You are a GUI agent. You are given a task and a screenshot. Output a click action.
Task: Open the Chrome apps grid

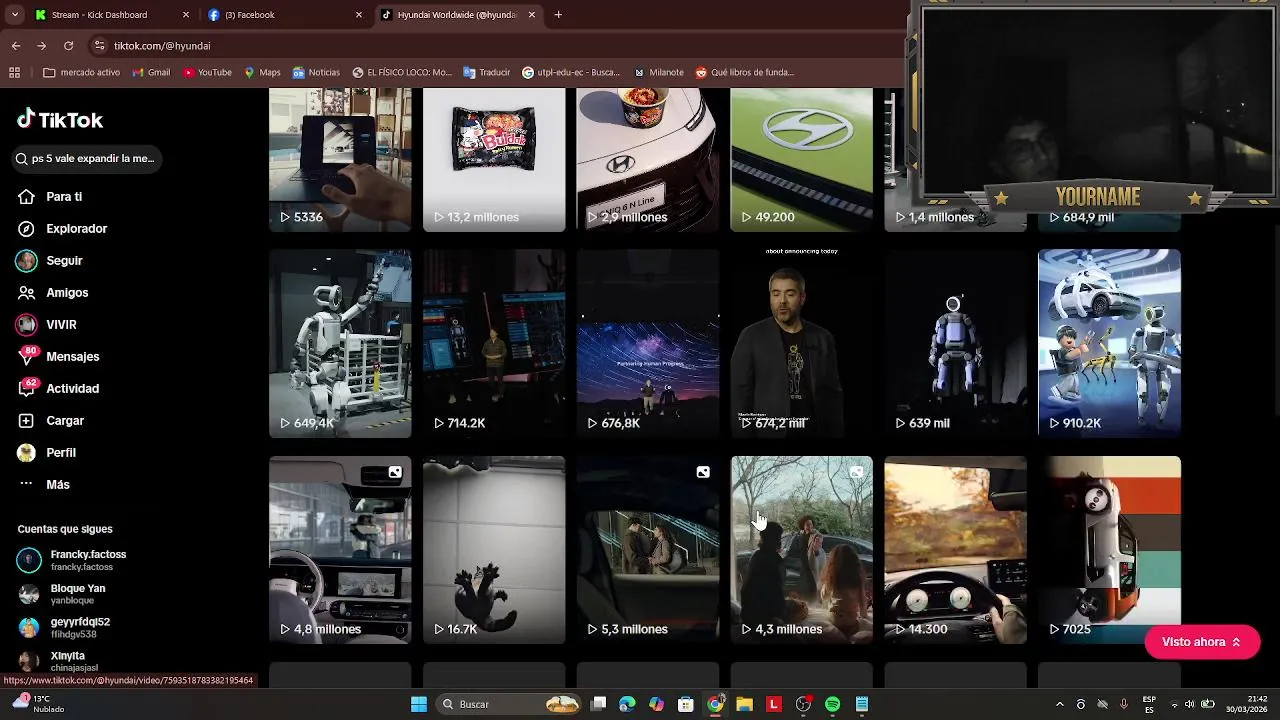(x=14, y=72)
